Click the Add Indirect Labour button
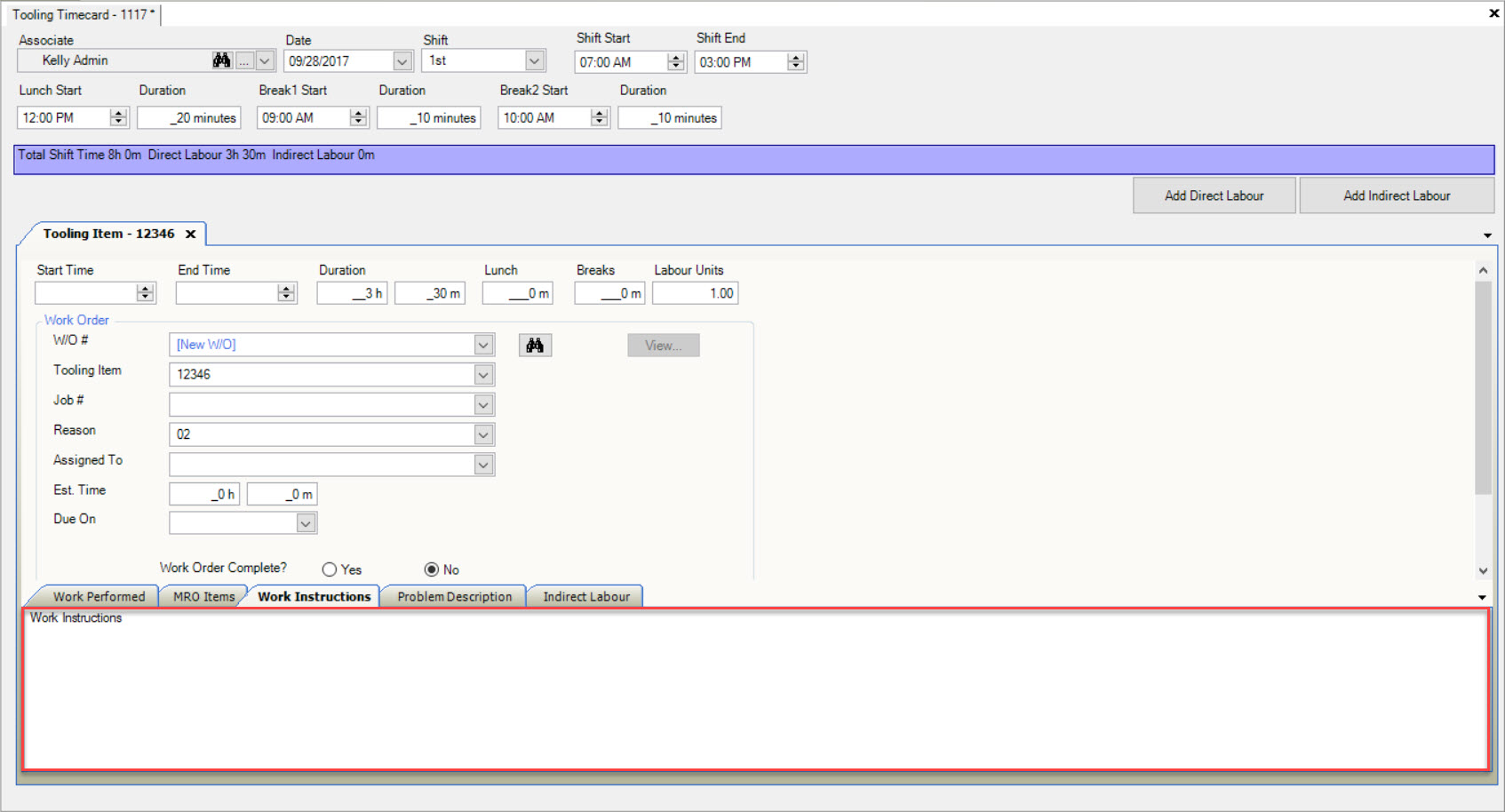Screen dimensions: 1505x812 1397,195
